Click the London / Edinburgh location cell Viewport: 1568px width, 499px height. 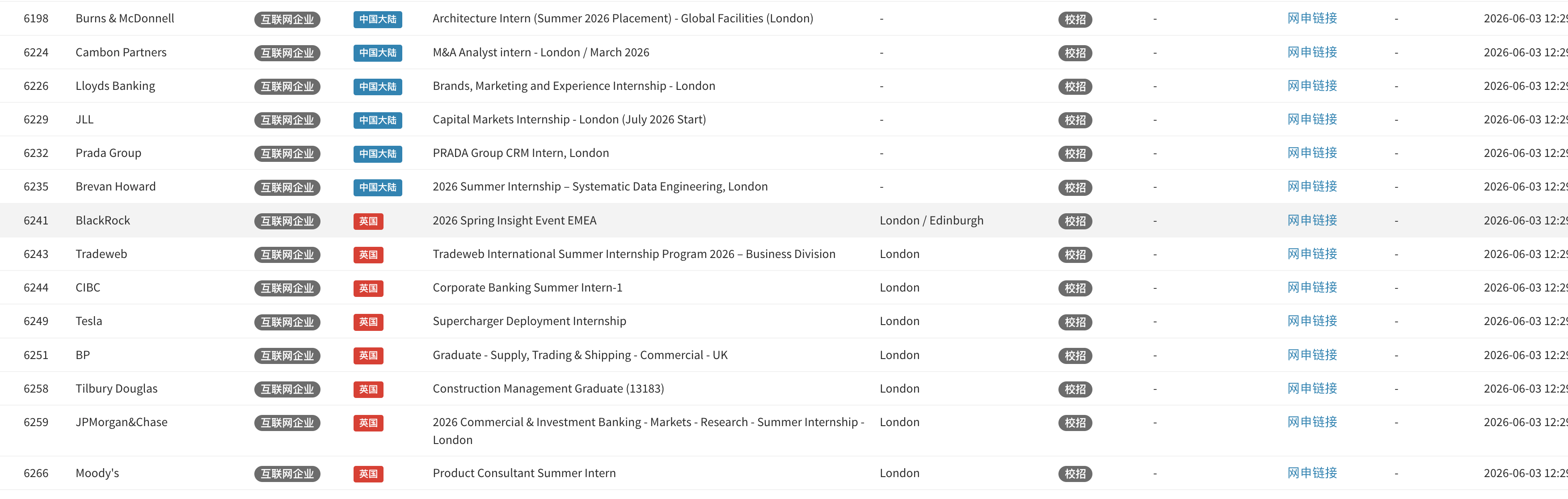tap(932, 221)
